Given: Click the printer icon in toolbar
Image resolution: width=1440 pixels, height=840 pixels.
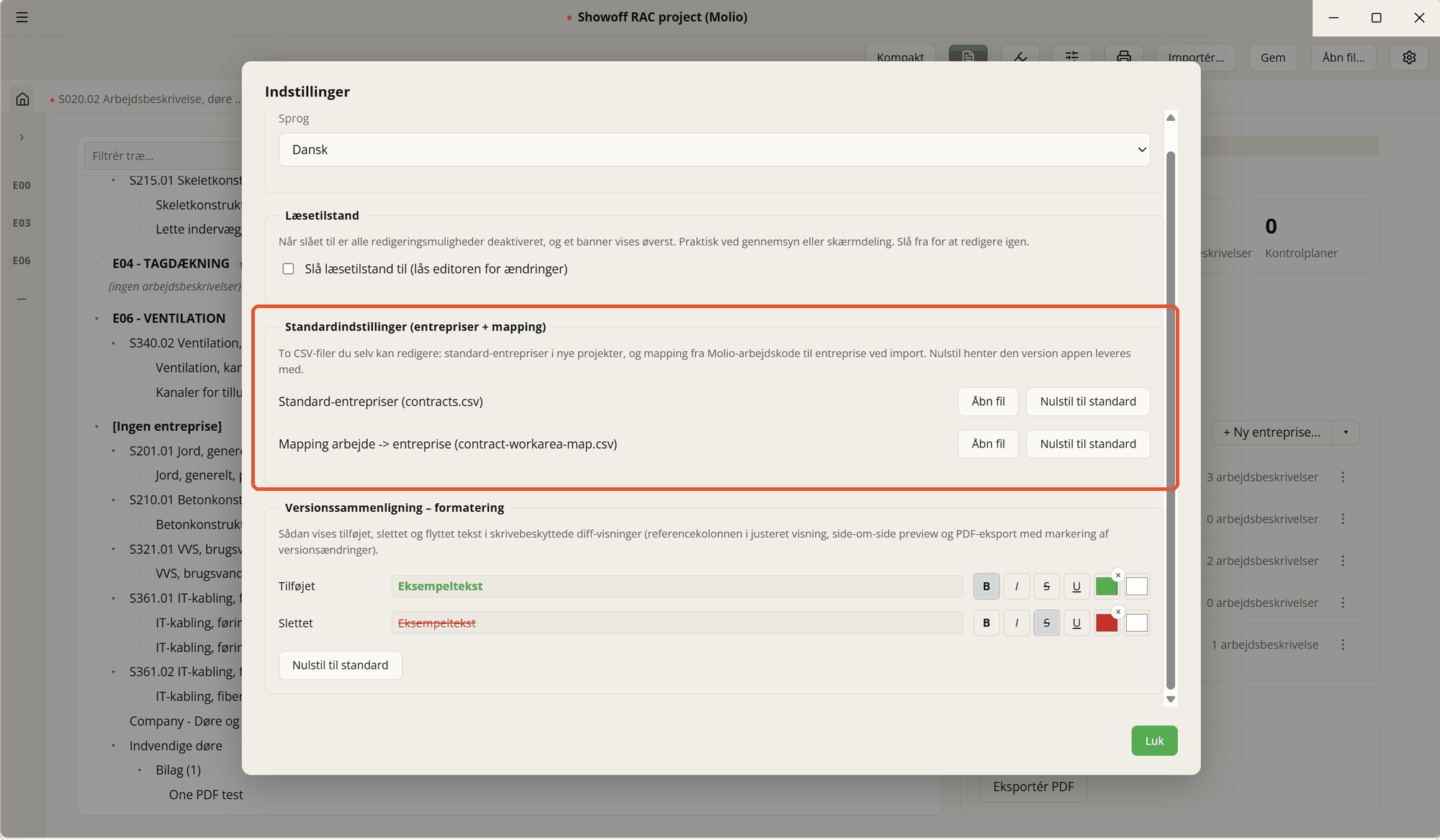Looking at the screenshot, I should 1124,58.
